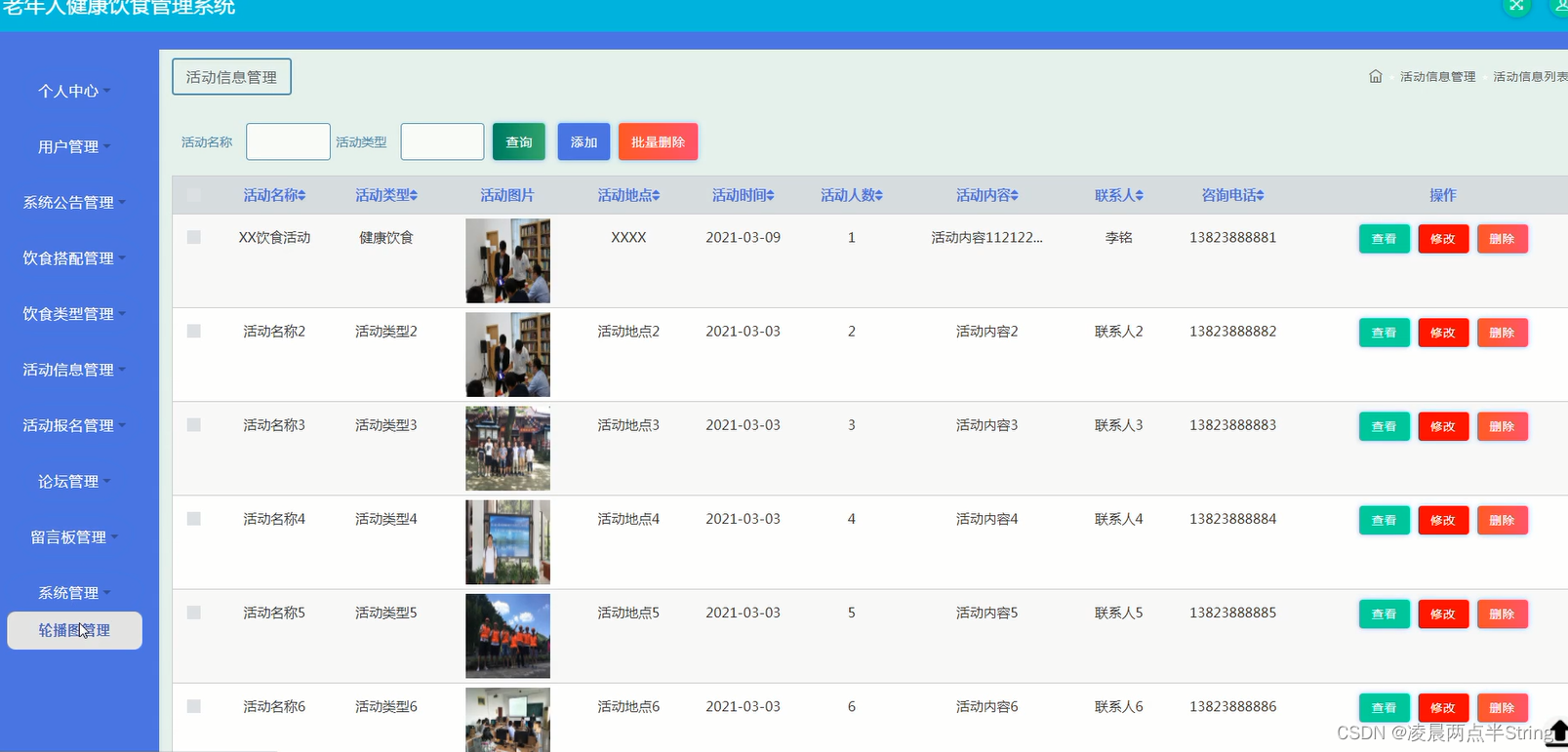1568x752 pixels.
Task: Open the 活动名称3 group photo thumbnail
Action: pyautogui.click(x=507, y=448)
